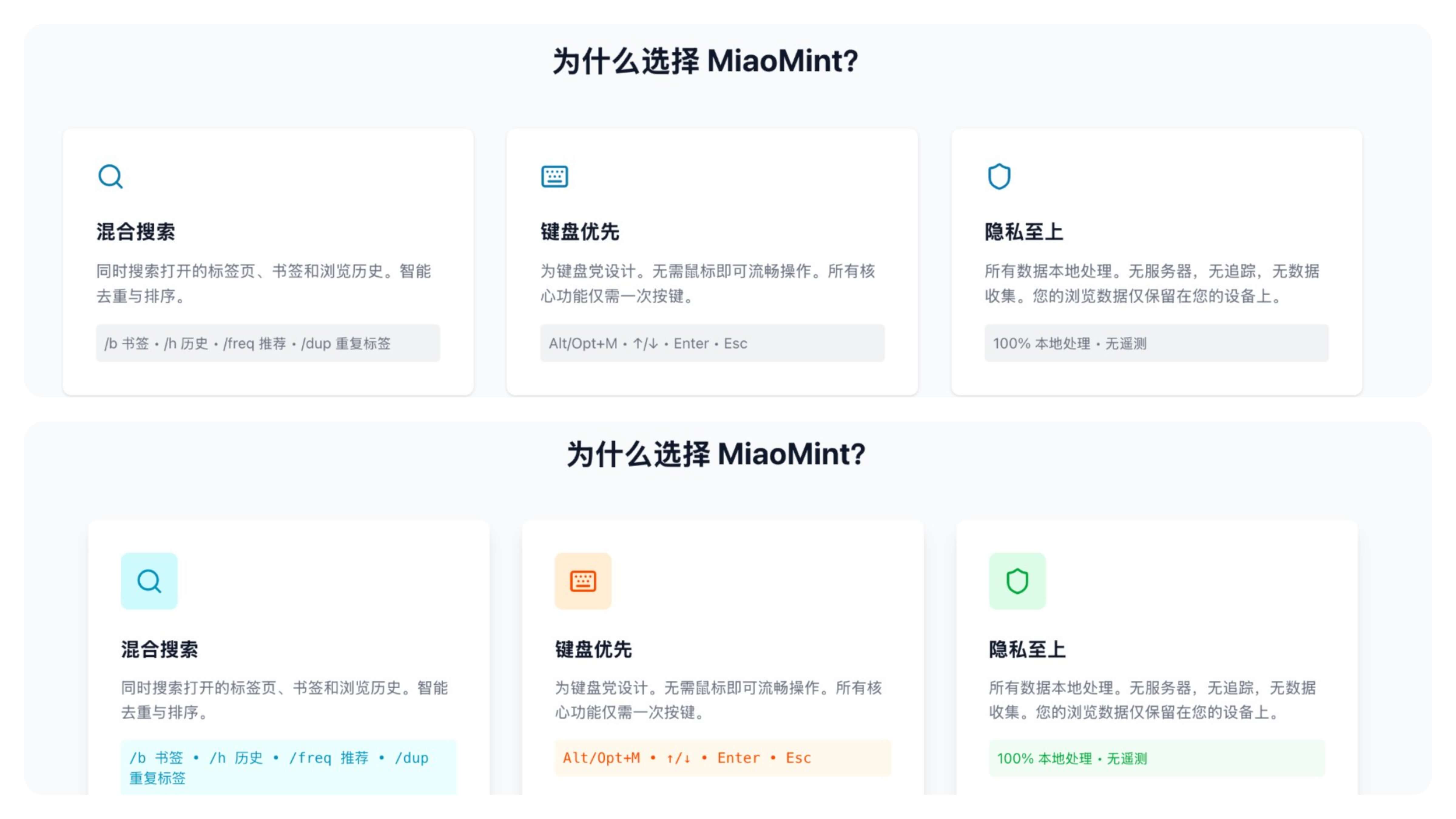Click the "键盘优先" title in the upper section
The height and width of the screenshot is (819, 1456).
580,232
